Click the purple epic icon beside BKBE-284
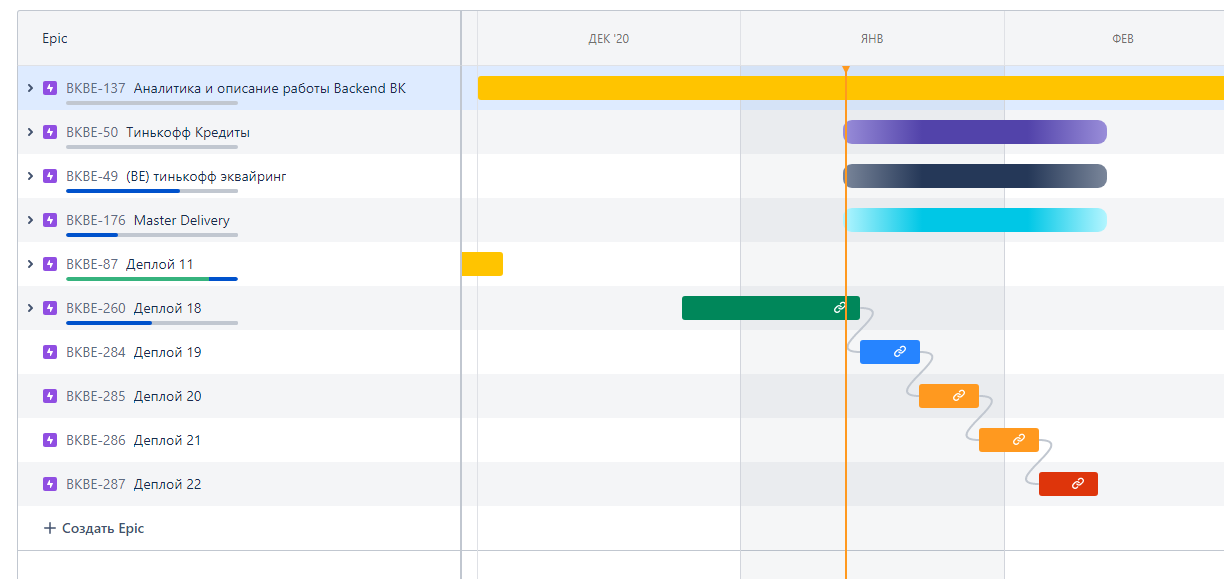This screenshot has width=1224, height=579. coord(50,352)
